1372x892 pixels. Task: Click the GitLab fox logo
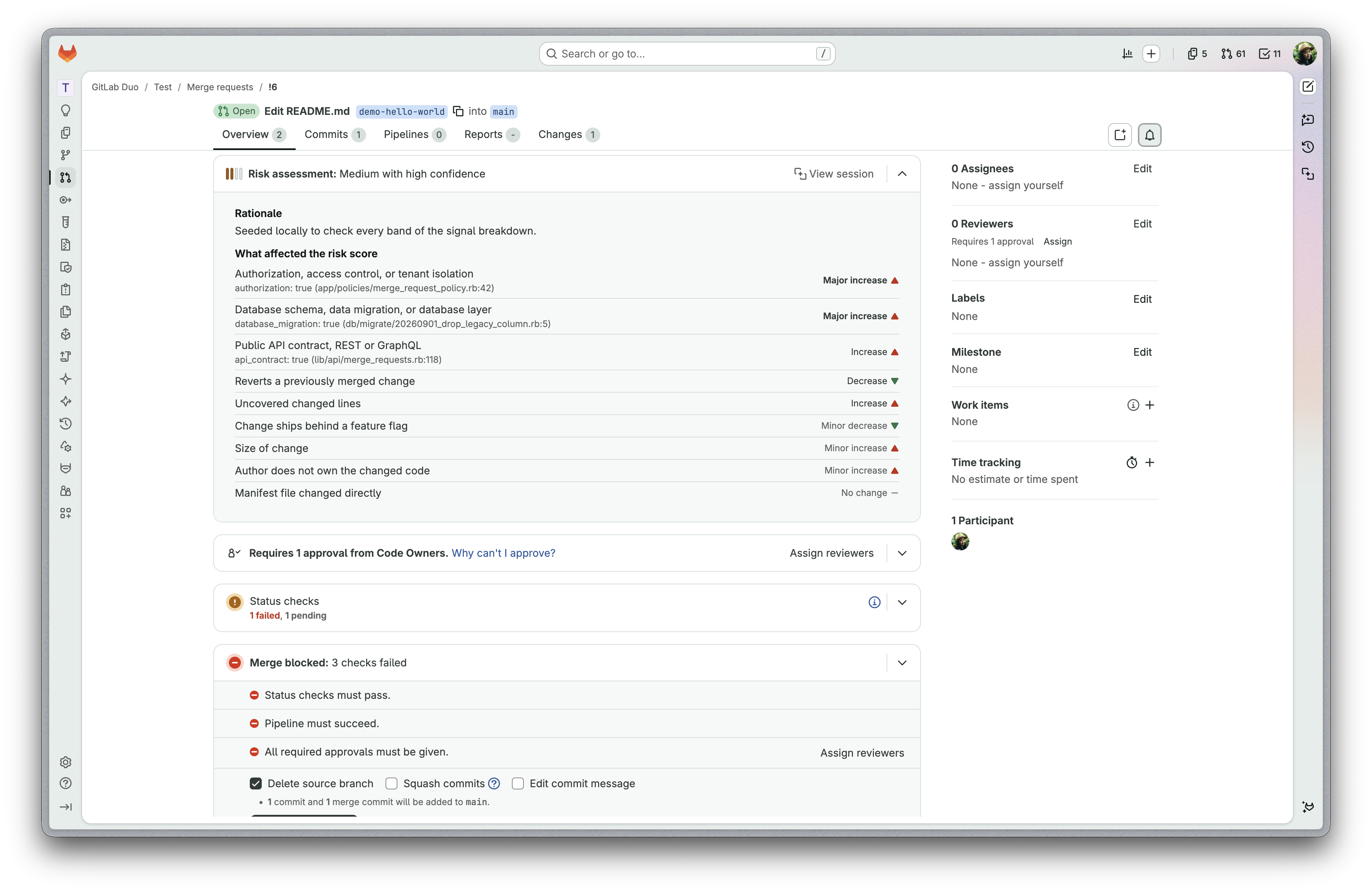67,54
